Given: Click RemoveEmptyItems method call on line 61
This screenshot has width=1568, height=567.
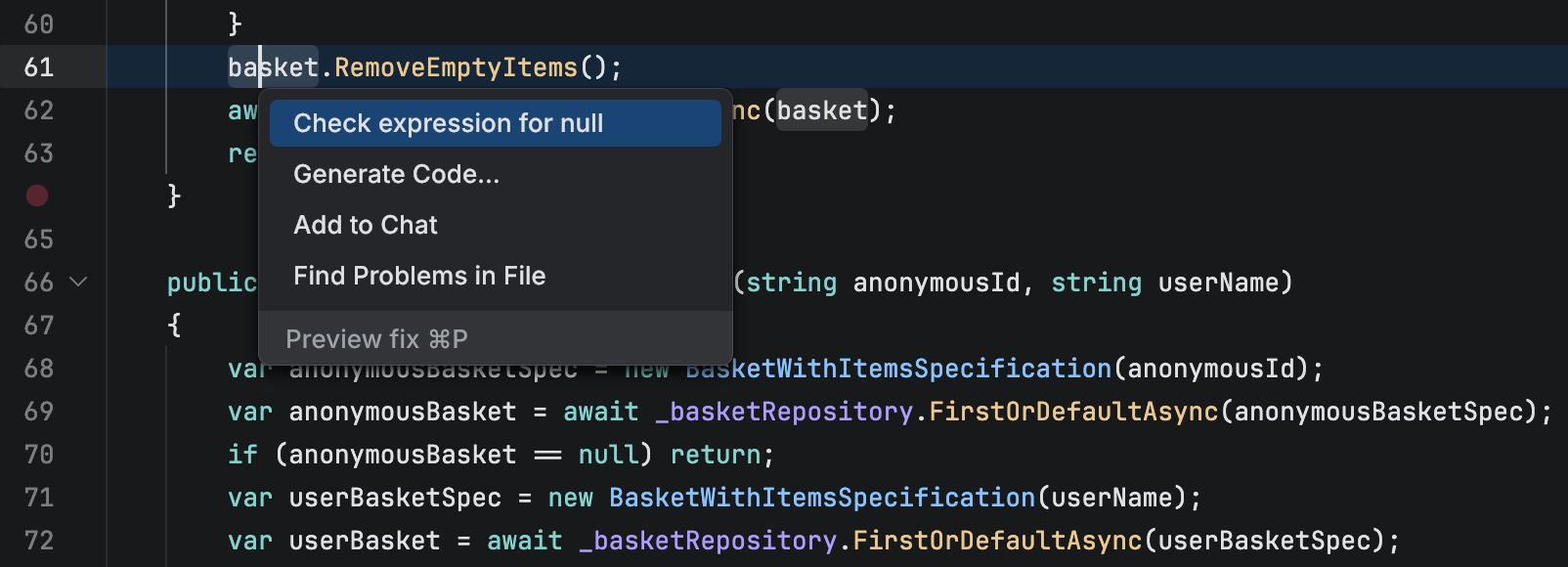Looking at the screenshot, I should 456,67.
